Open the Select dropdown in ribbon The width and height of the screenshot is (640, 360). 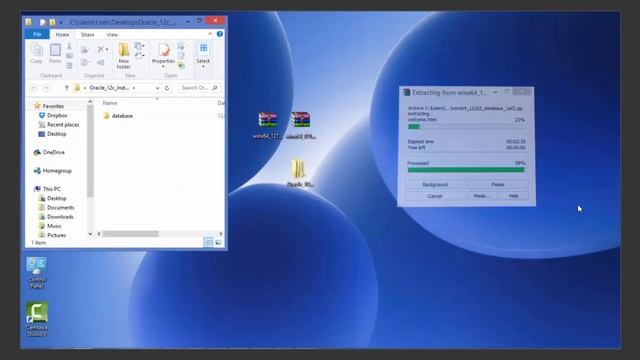tap(203, 55)
